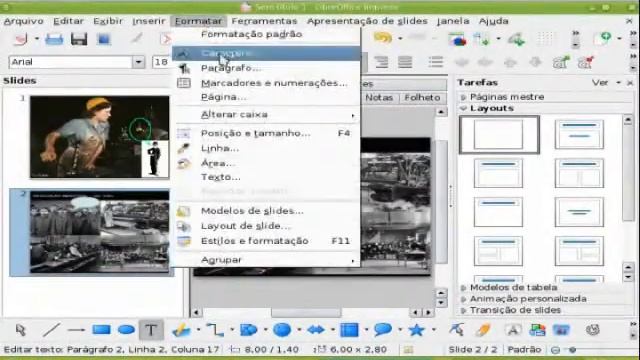Click the Padrão status bar entry
Screen dimensions: 640x360
click(524, 350)
